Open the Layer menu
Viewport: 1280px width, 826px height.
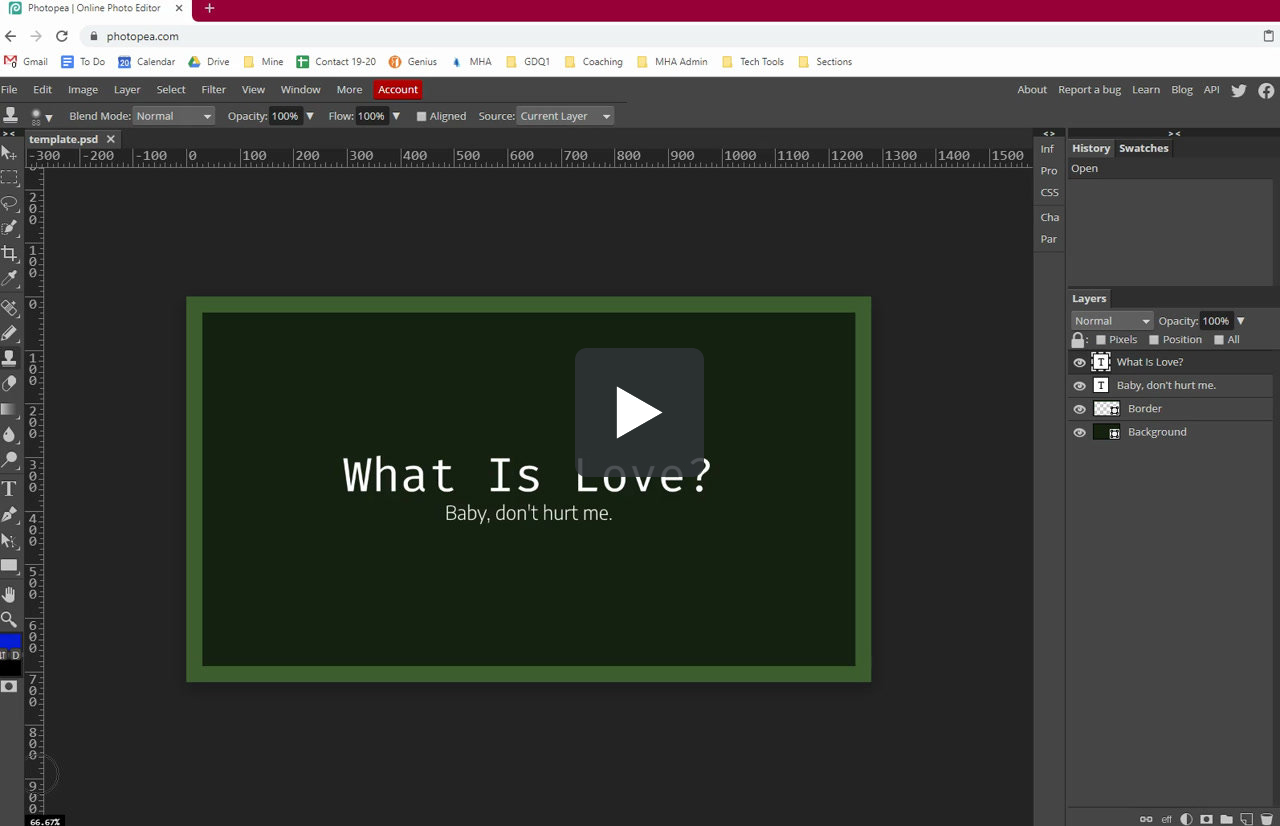pyautogui.click(x=127, y=90)
